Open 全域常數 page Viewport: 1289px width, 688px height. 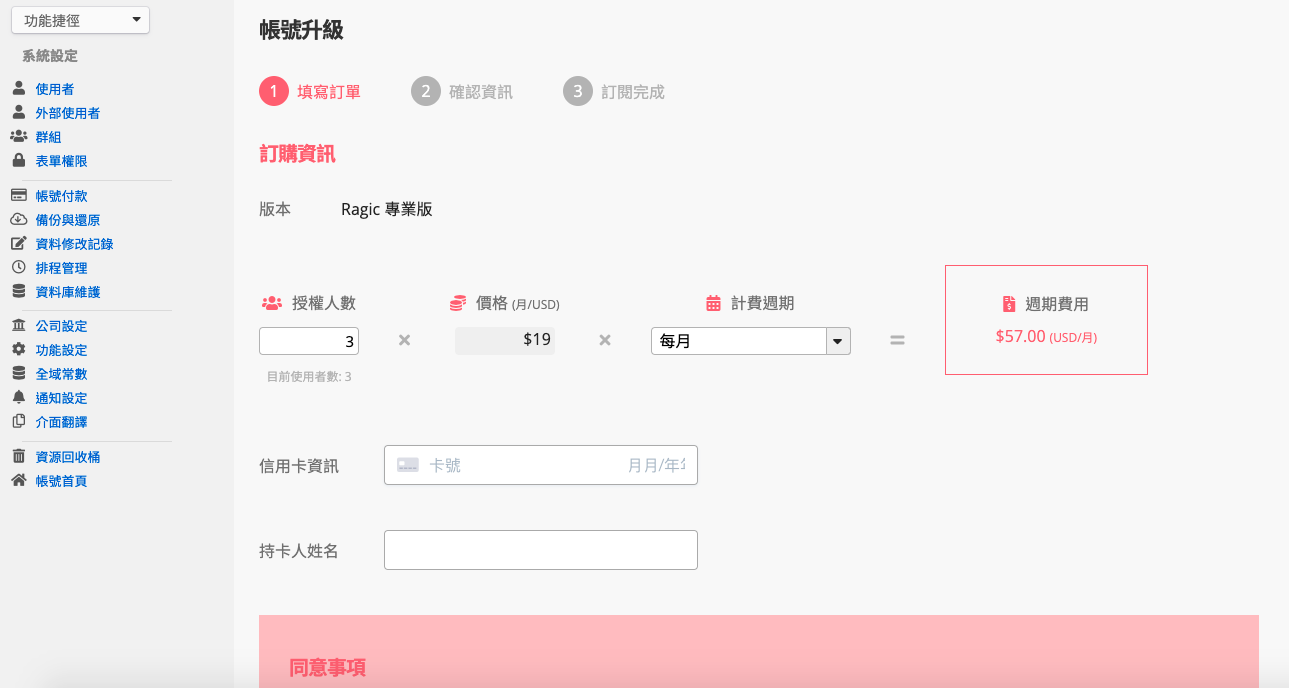point(61,374)
